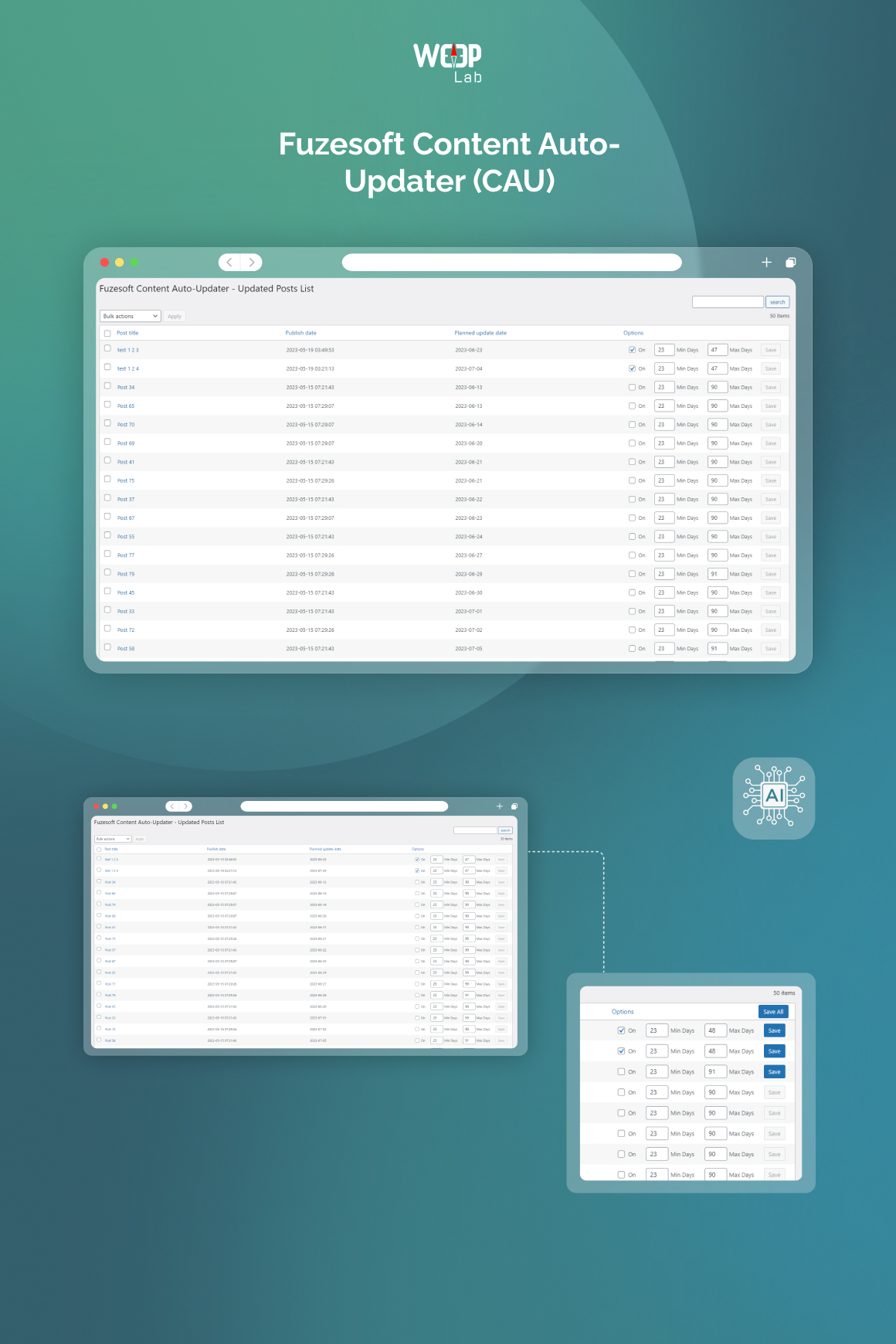Image resolution: width=896 pixels, height=1344 pixels.
Task: Select the row checkbox for Post 70
Action: coord(107,423)
